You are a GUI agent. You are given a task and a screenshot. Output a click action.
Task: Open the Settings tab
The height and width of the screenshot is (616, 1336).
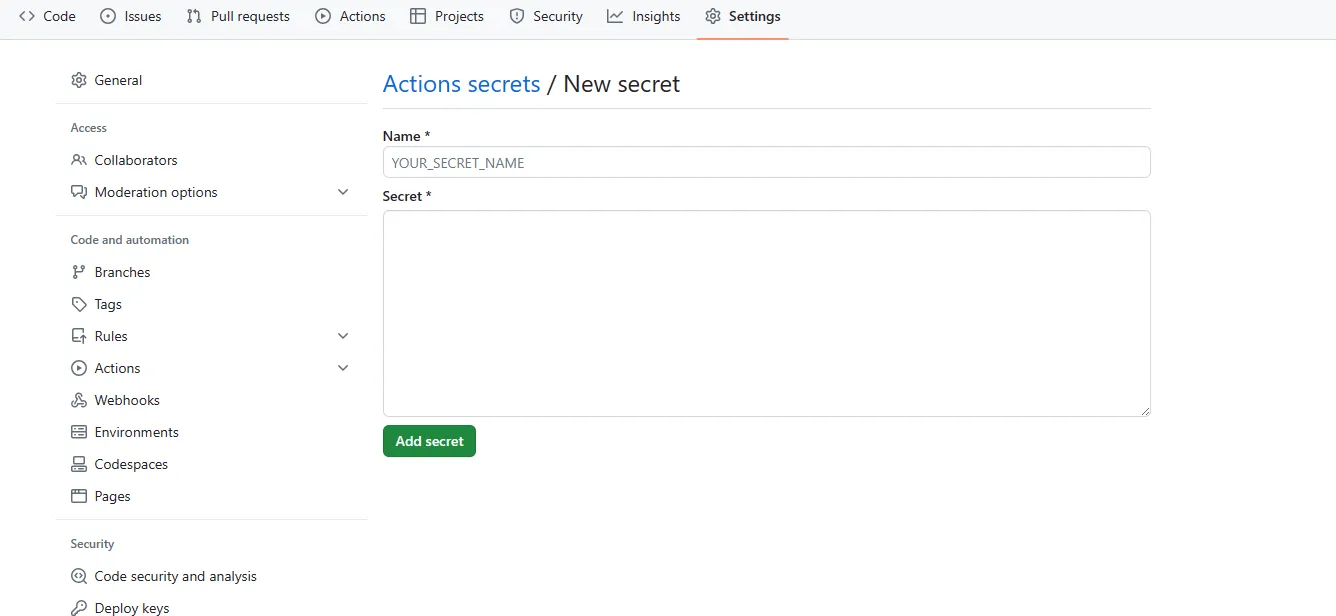coord(742,16)
